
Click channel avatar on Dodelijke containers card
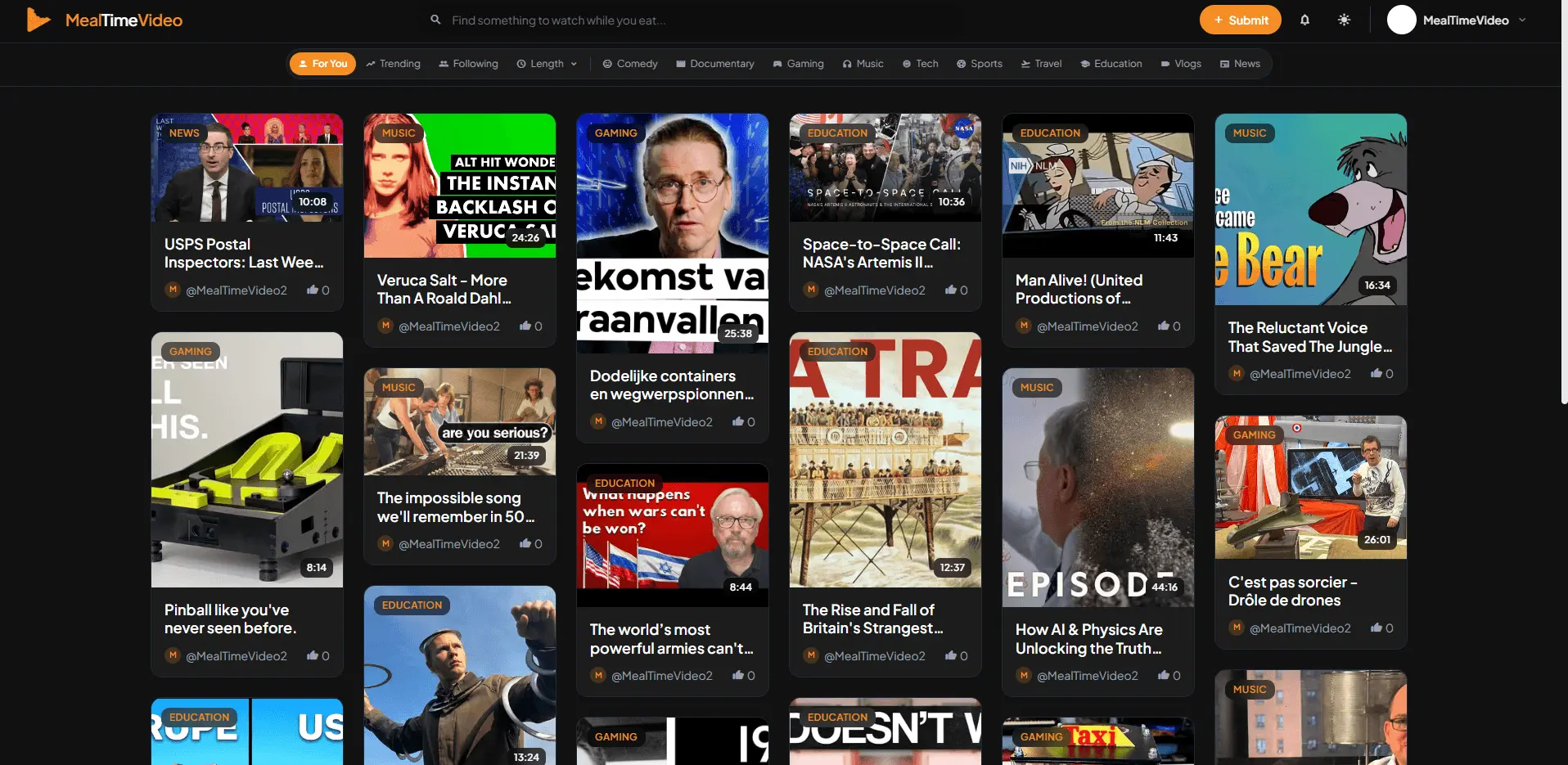coord(598,422)
